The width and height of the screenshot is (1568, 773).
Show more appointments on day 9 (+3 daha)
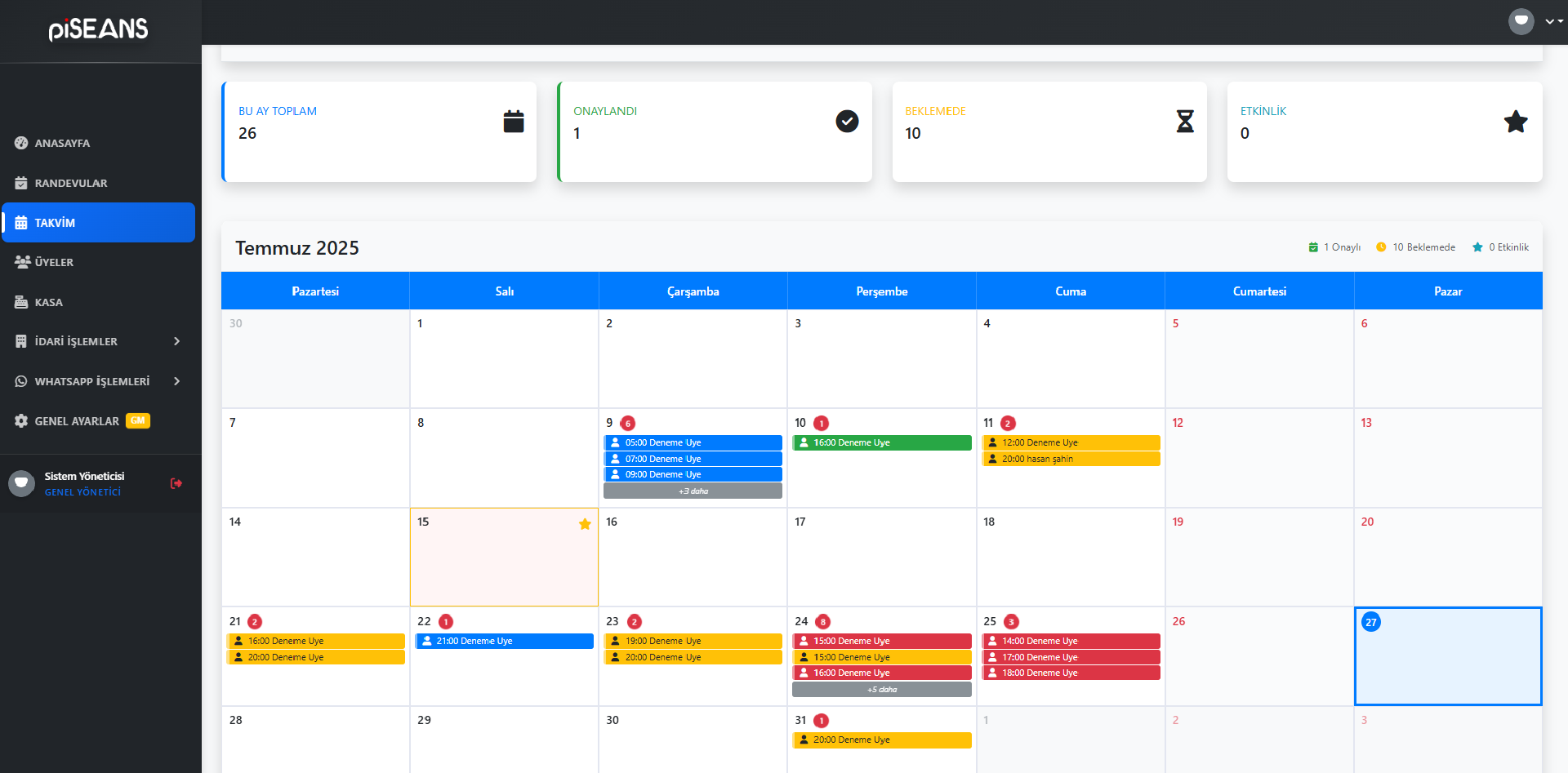pyautogui.click(x=693, y=491)
